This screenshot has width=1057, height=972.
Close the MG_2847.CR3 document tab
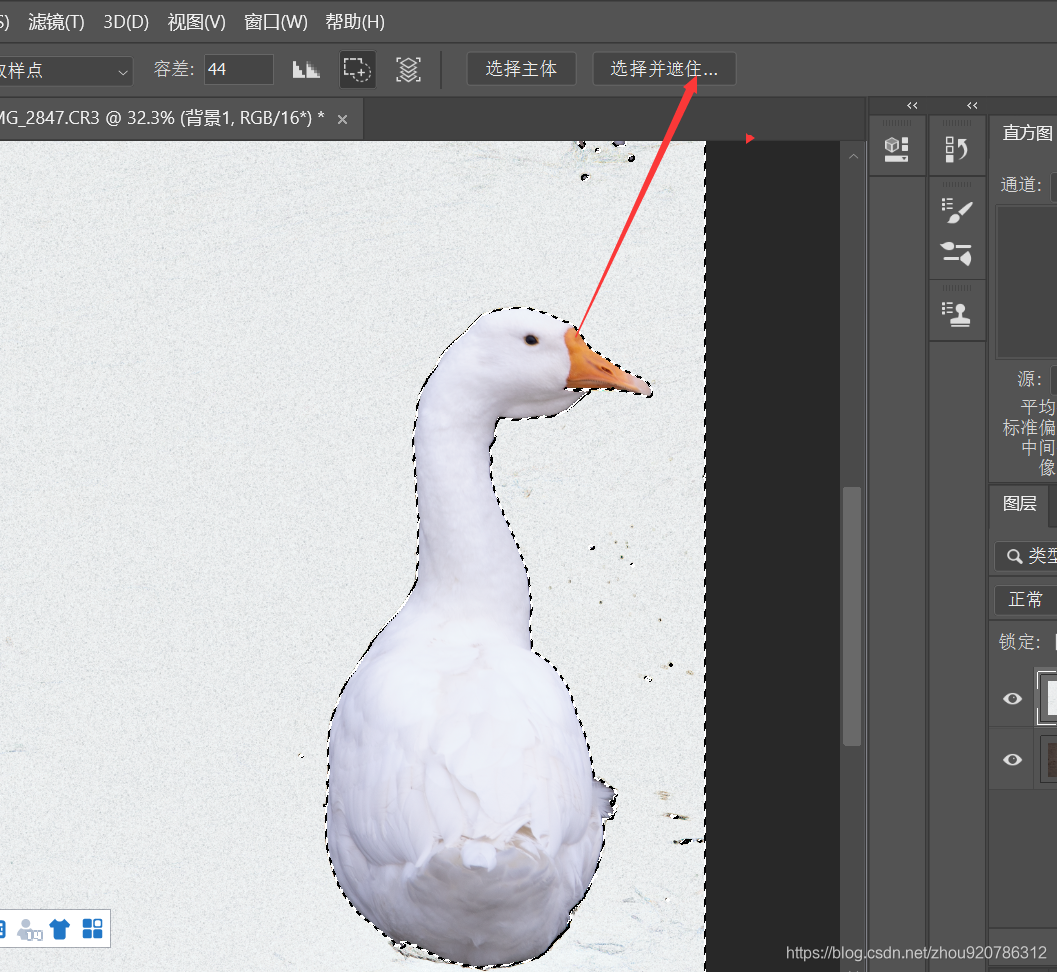pyautogui.click(x=342, y=120)
